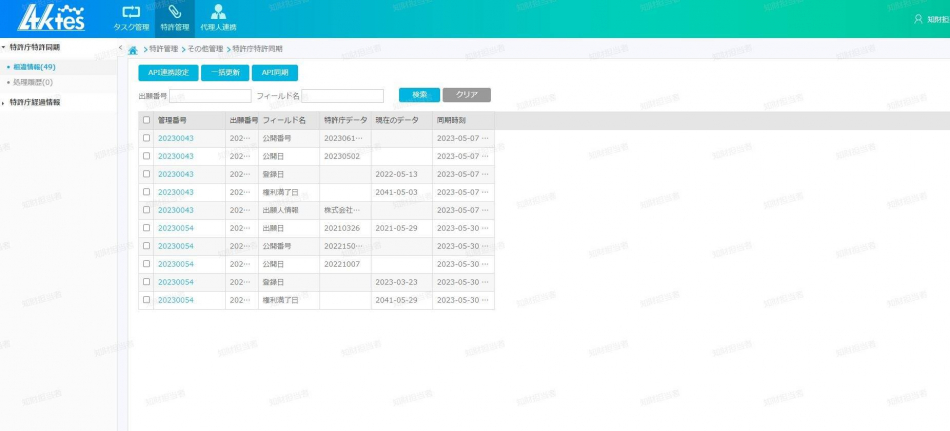Click the 出願番号 input field
The image size is (950, 431).
210,96
